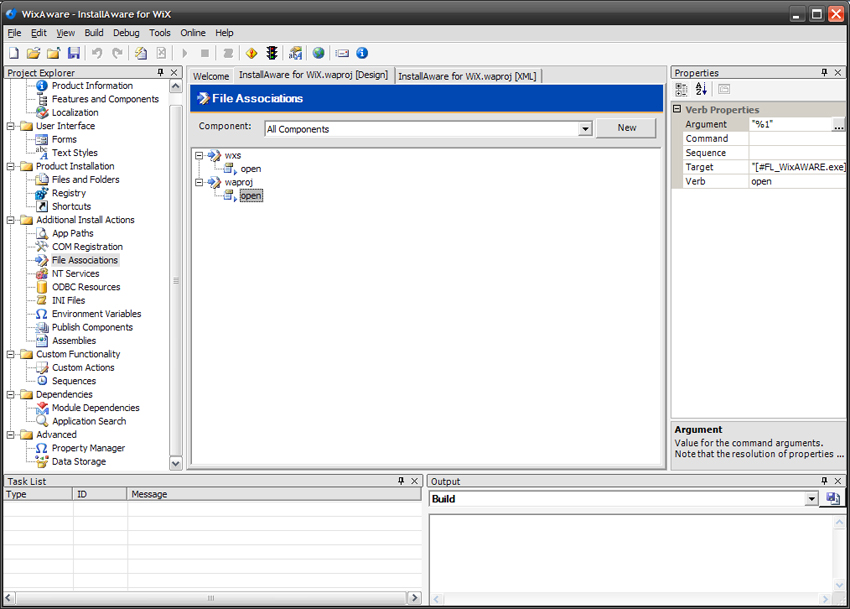Click the Alphabetical sort icon in Properties
Viewport: 850px width, 609px height.
click(701, 89)
